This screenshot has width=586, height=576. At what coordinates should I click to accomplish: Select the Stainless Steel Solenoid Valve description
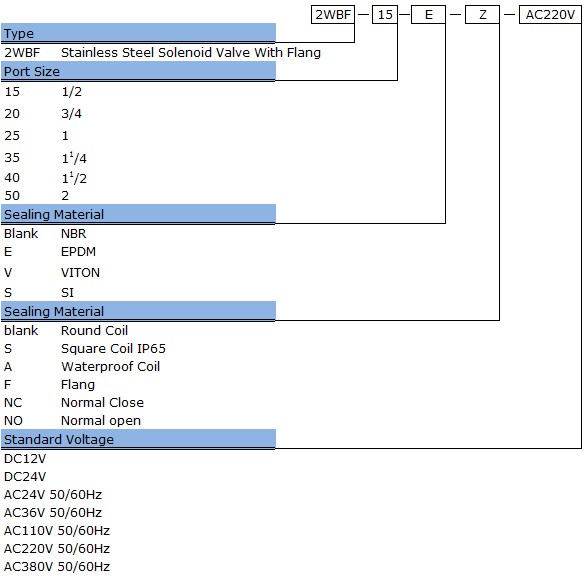(191, 52)
